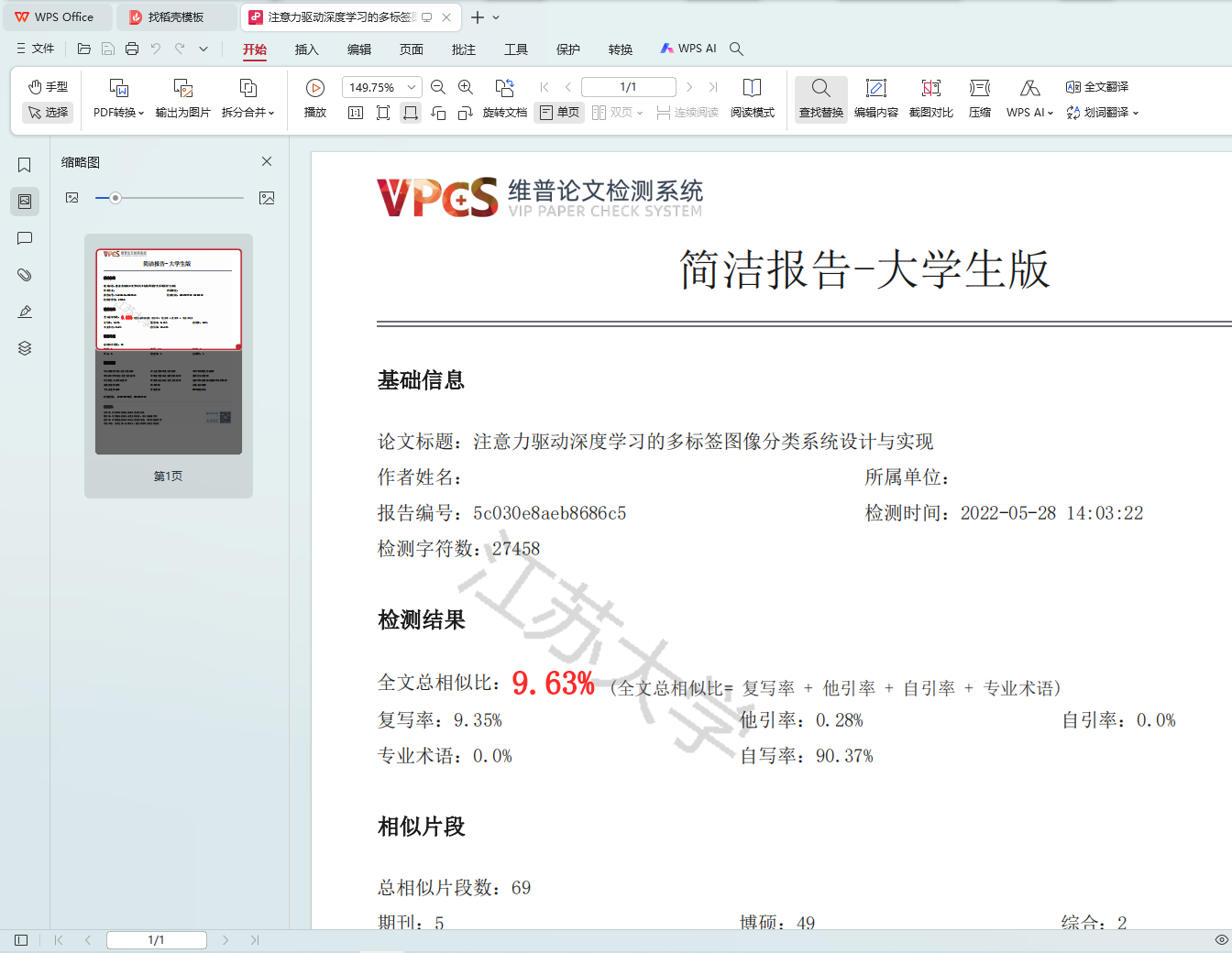Open the WPS AI ribbon tab
The image size is (1232, 953).
(688, 49)
